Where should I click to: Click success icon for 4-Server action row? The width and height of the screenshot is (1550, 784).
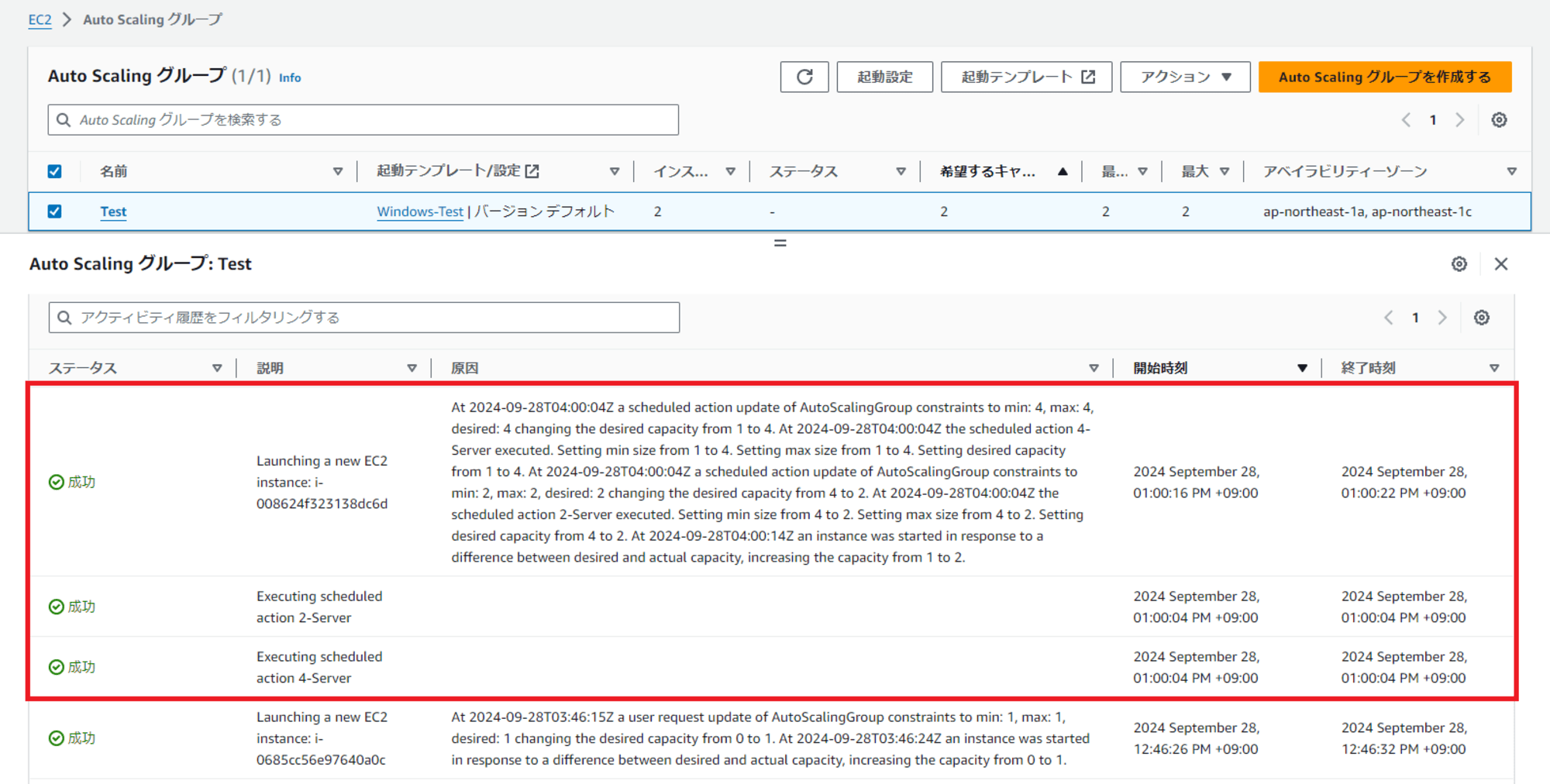coord(57,667)
